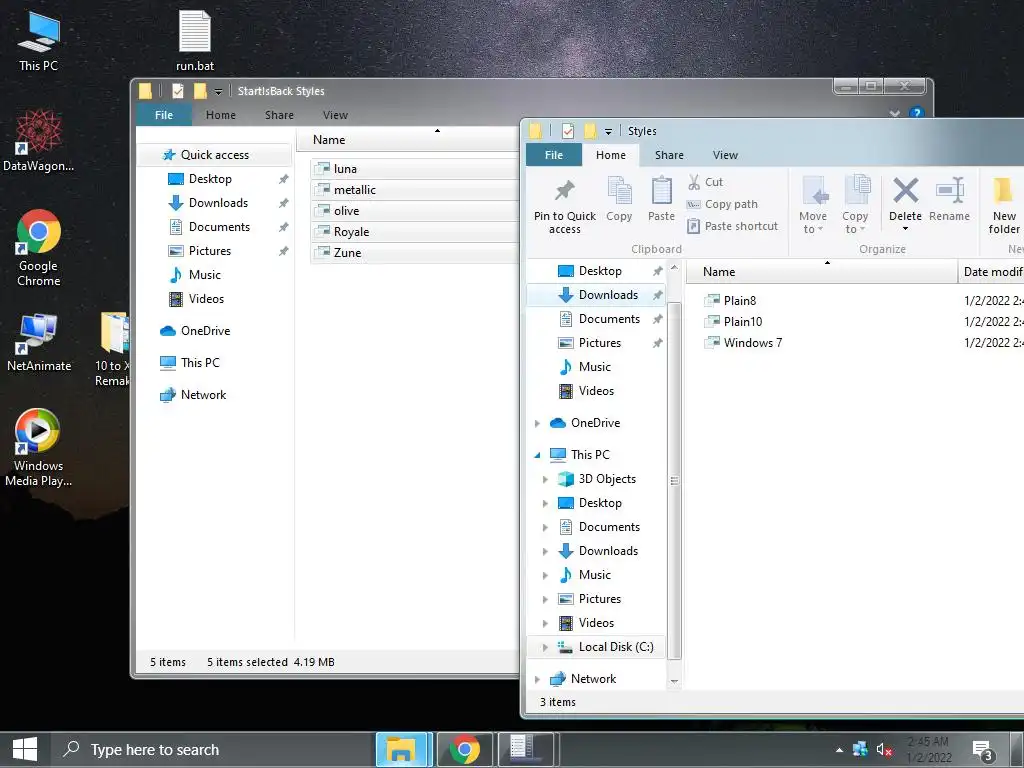This screenshot has width=1024, height=768.
Task: Expand Videos node under This PC
Action: click(x=545, y=623)
